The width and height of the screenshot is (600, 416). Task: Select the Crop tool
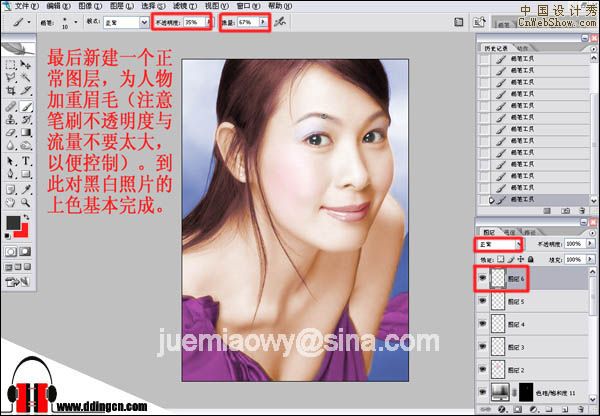point(11,91)
